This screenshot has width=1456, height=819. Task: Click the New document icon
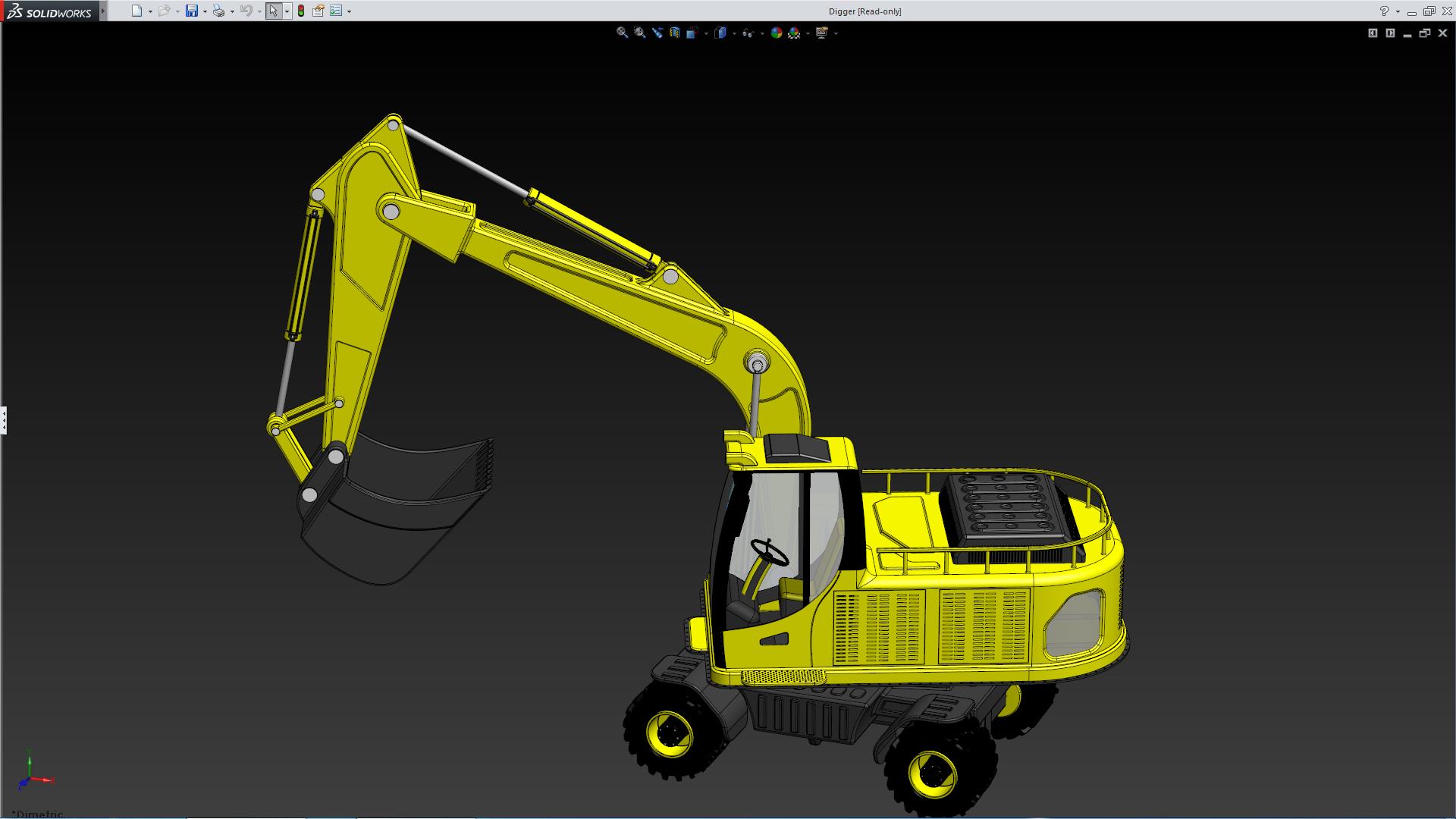(x=136, y=11)
